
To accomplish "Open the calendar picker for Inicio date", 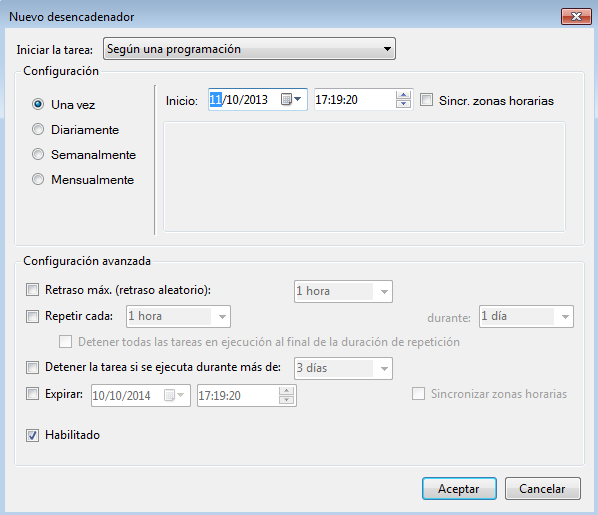I will (x=291, y=100).
